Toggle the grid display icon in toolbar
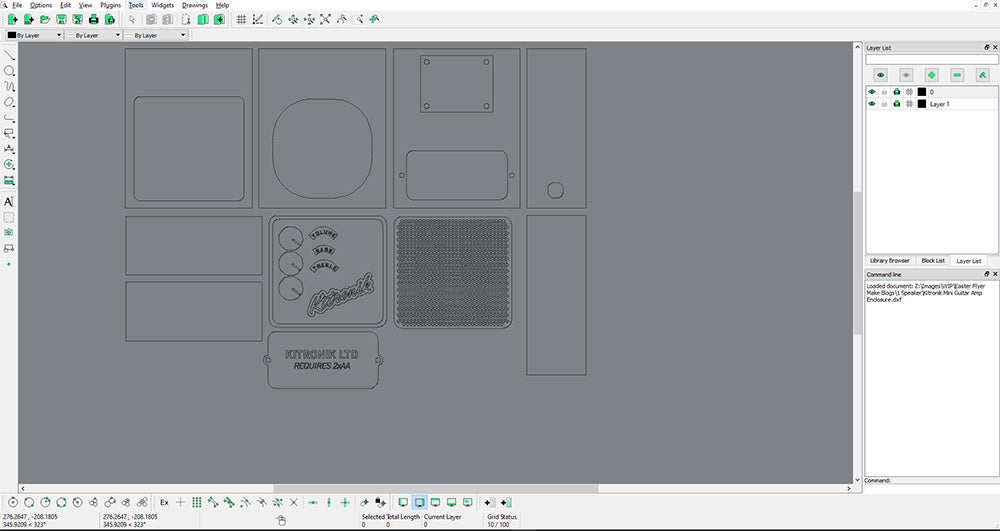Image resolution: width=1000 pixels, height=531 pixels. coord(241,19)
